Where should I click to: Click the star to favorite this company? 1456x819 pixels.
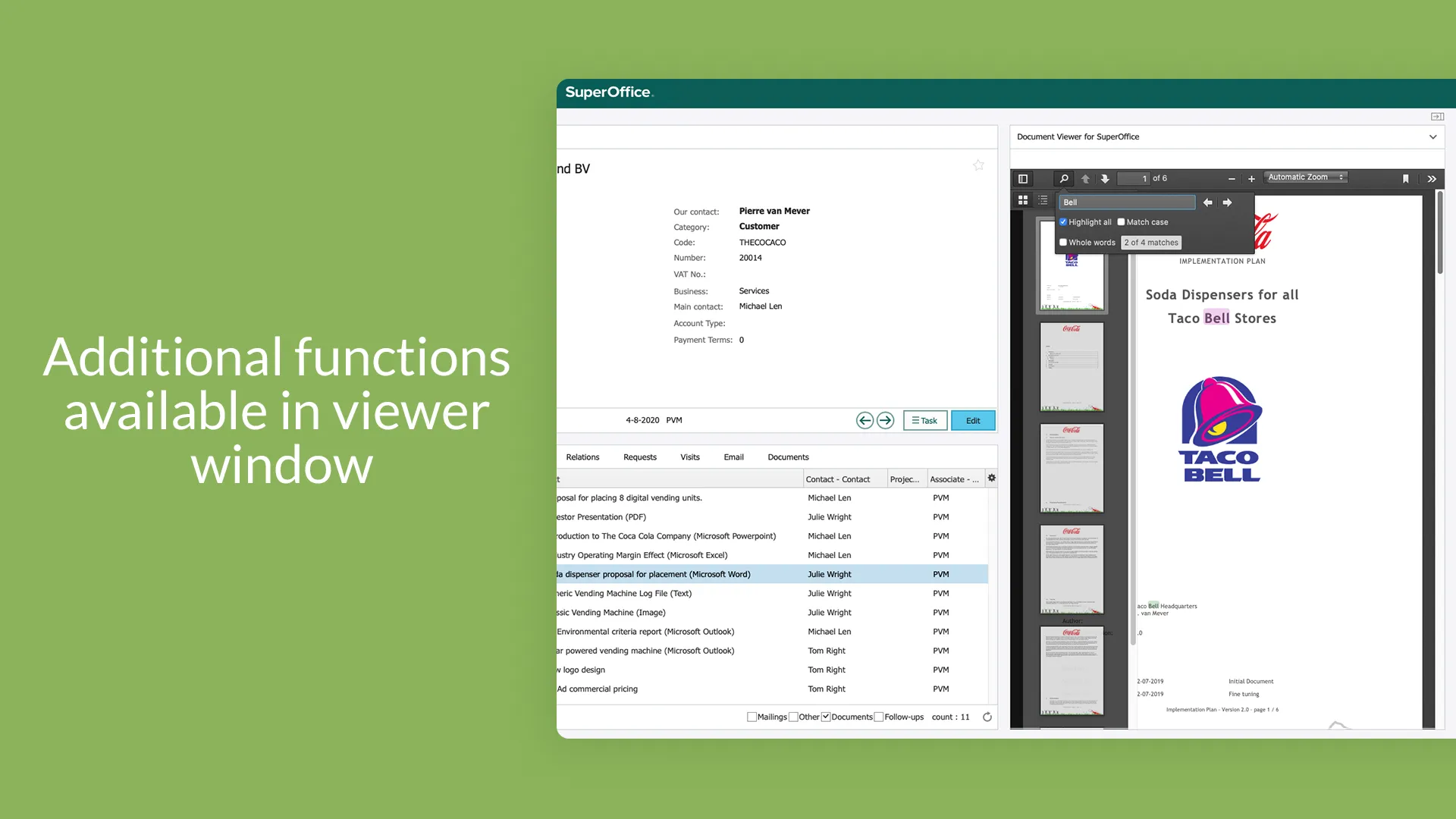click(x=978, y=165)
